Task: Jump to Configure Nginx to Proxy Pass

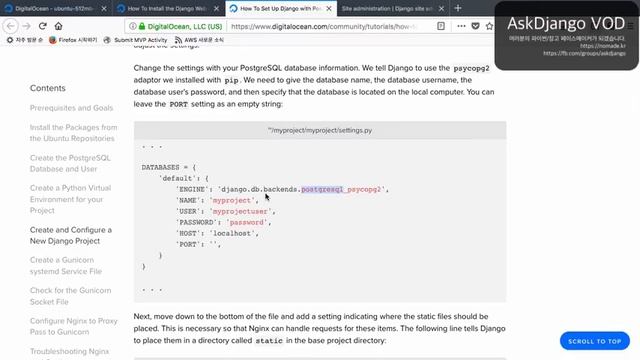Action: [73, 327]
